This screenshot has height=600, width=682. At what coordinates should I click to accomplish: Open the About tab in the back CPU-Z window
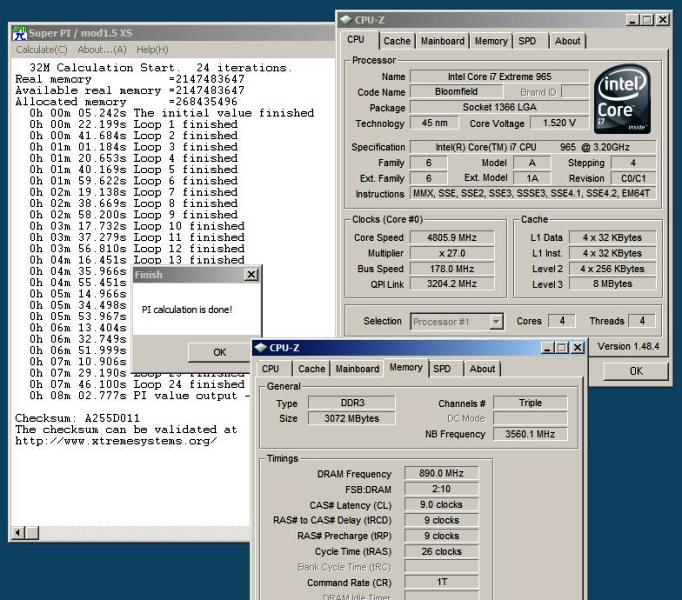click(568, 41)
